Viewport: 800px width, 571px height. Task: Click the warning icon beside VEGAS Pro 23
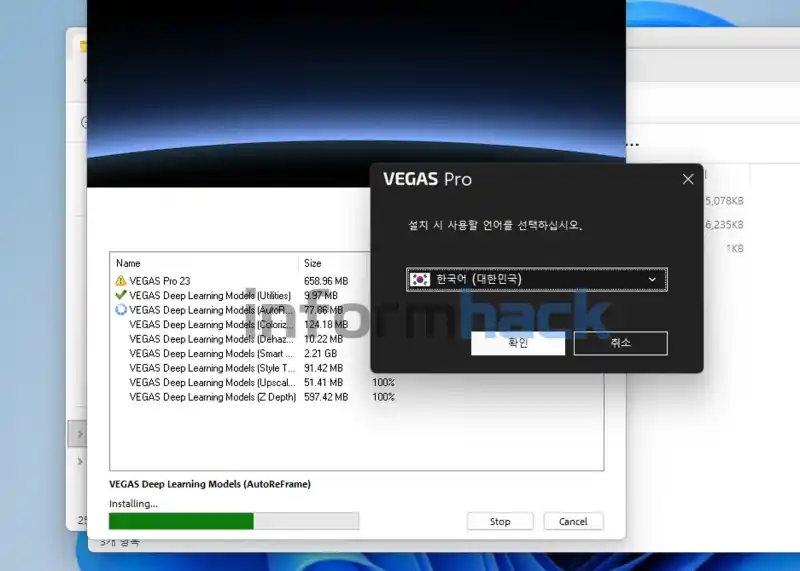click(x=121, y=281)
